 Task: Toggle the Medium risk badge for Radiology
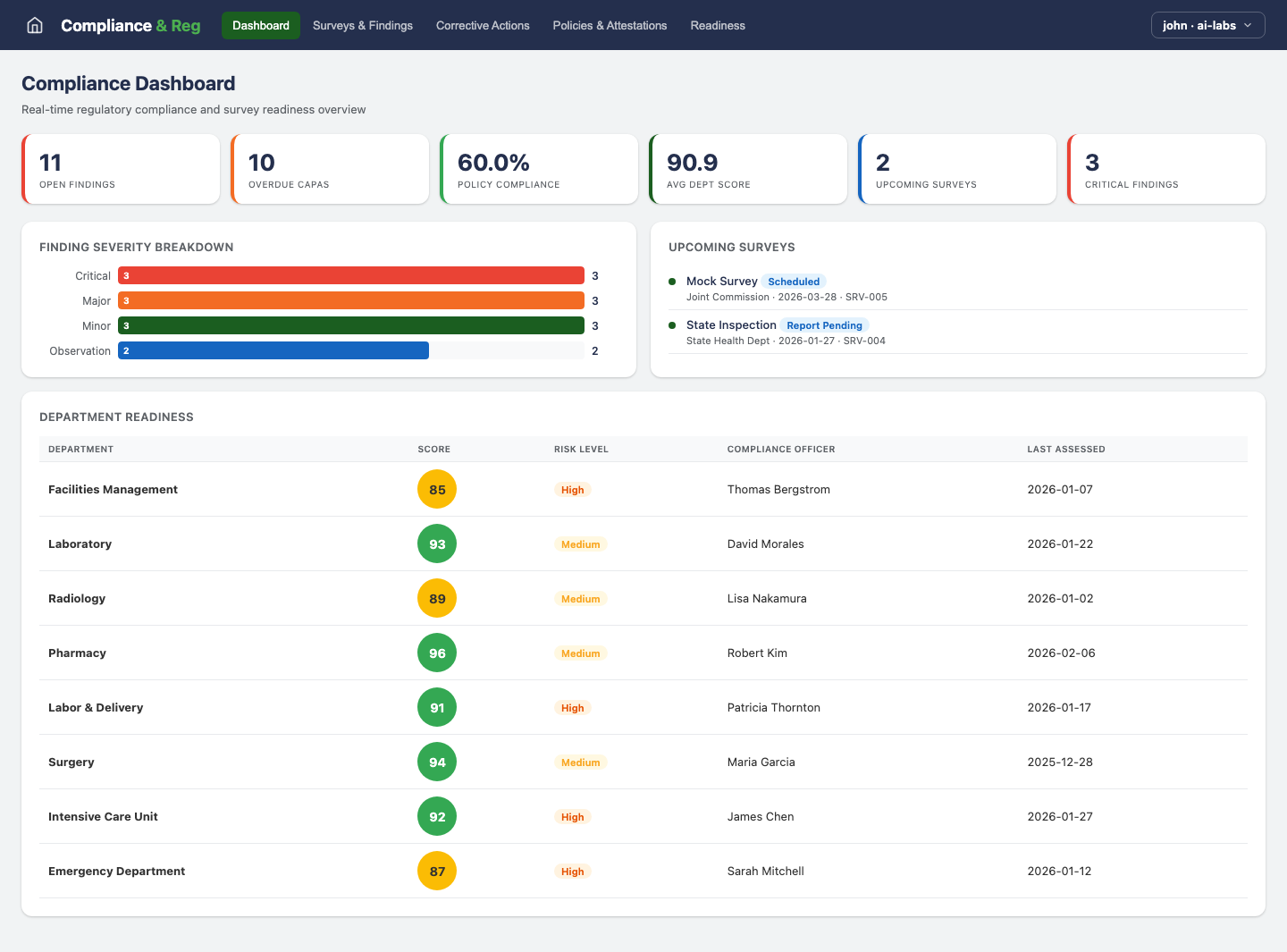[x=580, y=598]
